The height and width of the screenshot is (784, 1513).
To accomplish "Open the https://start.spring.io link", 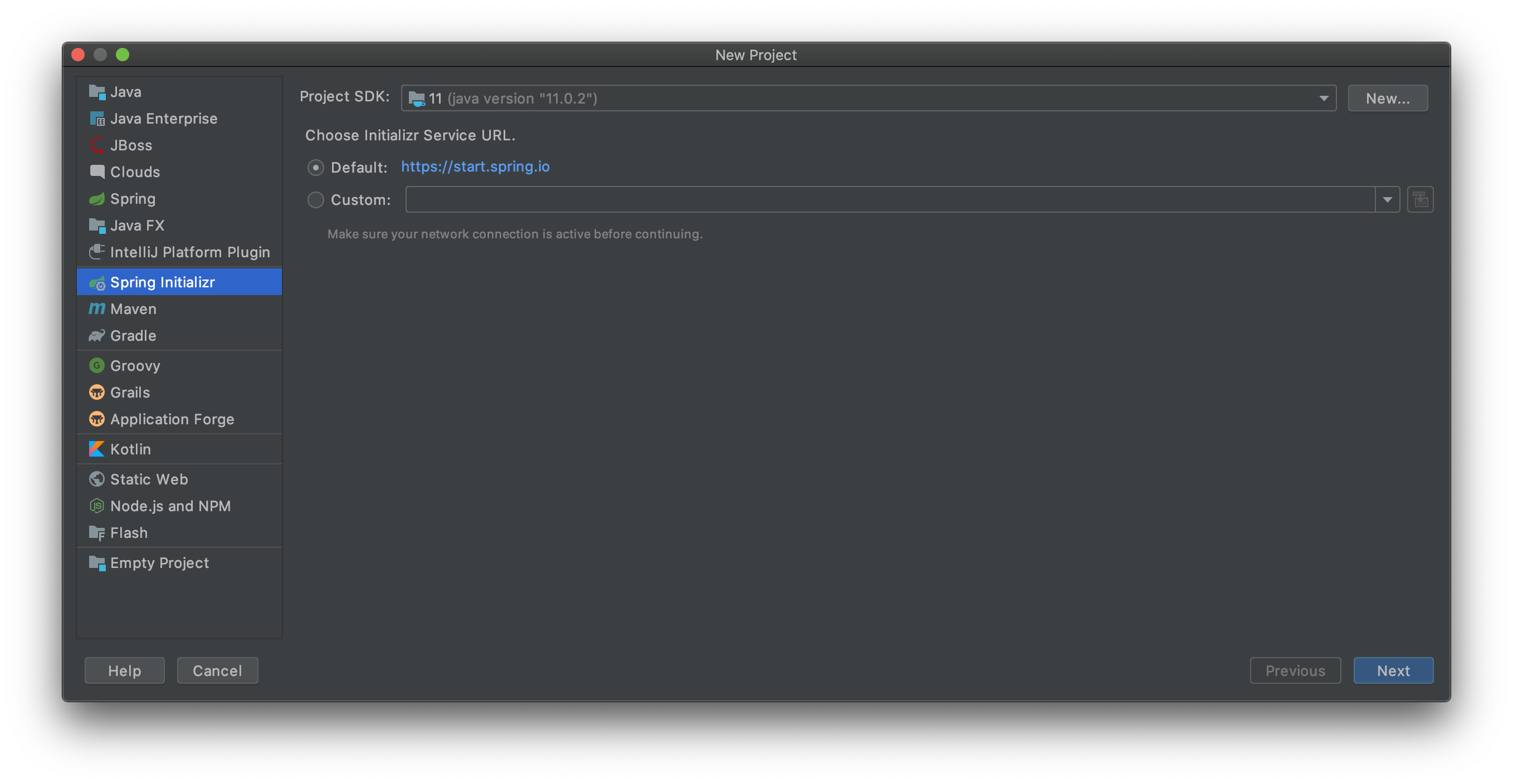I will [x=475, y=167].
